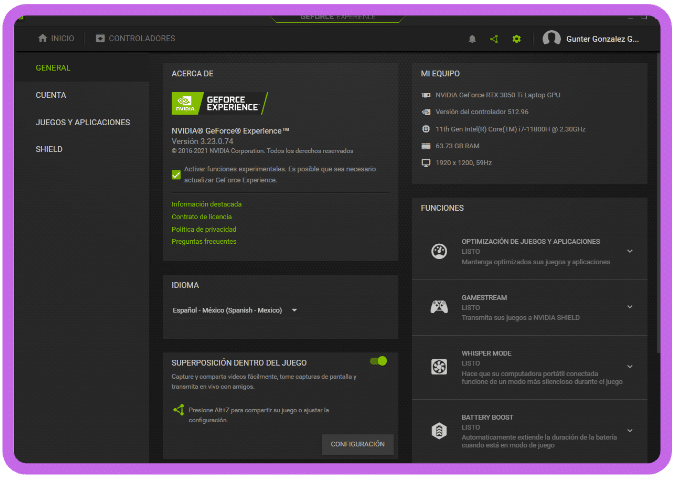This screenshot has width=674, height=479.
Task: Click the RAM icon beside 63.73 GB
Action: pyautogui.click(x=426, y=146)
